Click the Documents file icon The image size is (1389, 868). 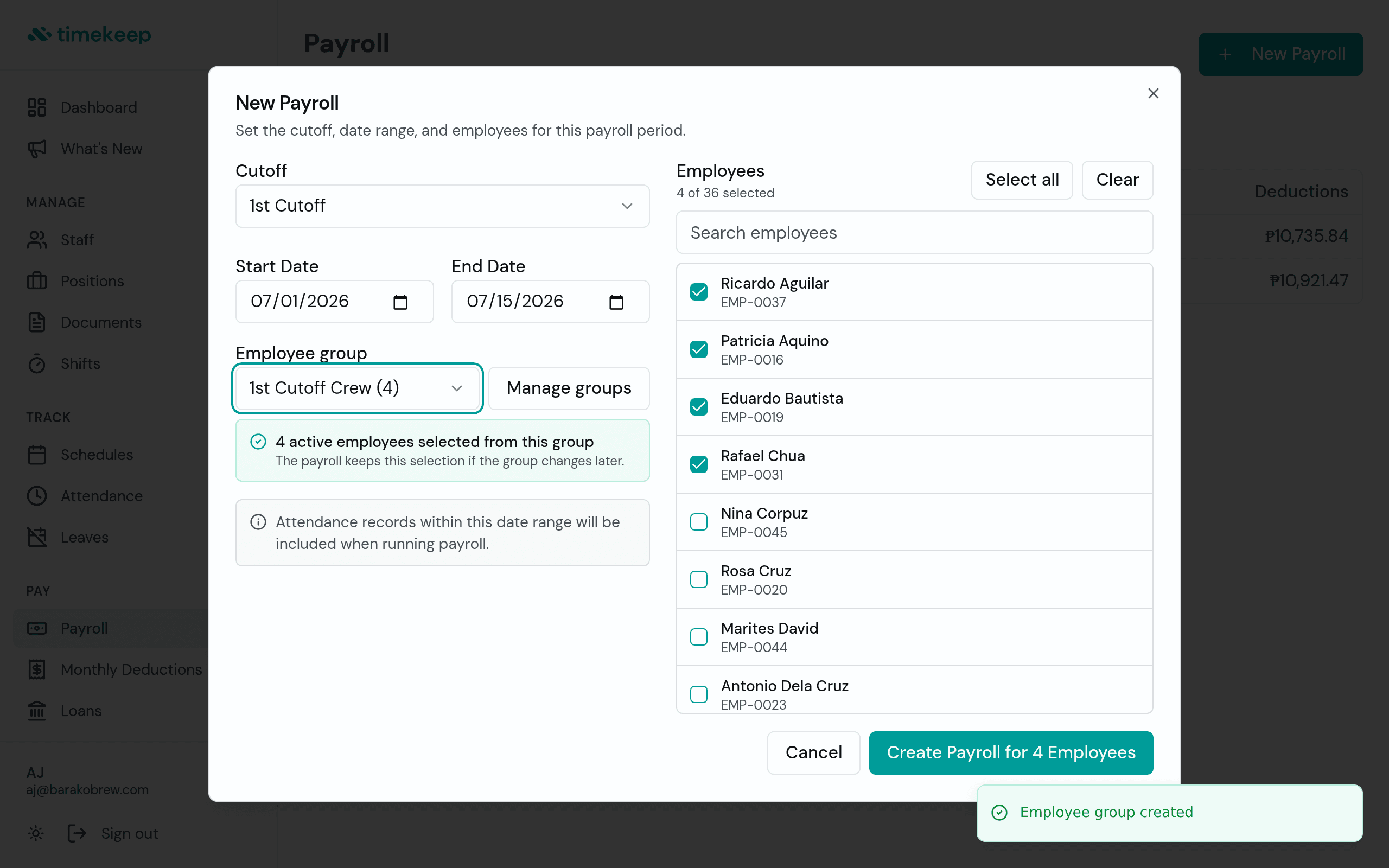(37, 323)
